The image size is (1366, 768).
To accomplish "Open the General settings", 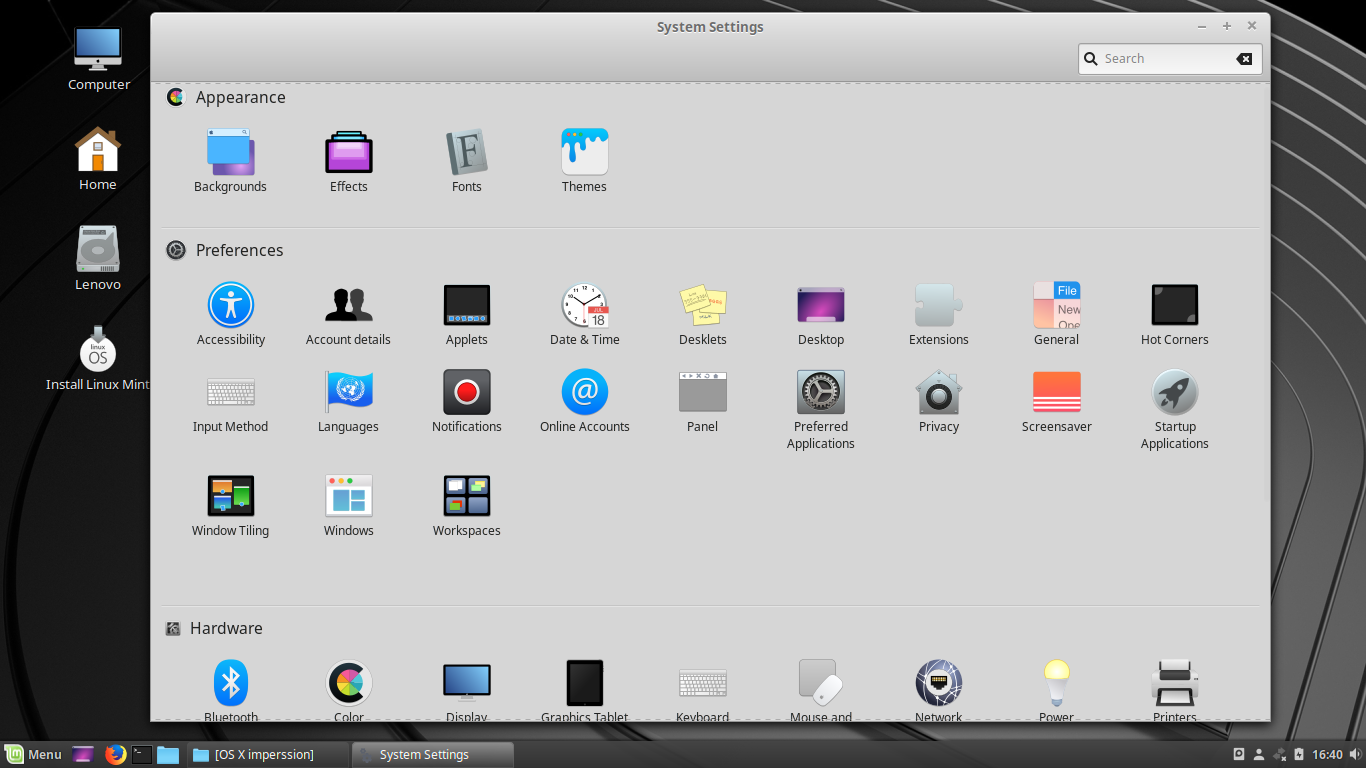I will tap(1057, 314).
